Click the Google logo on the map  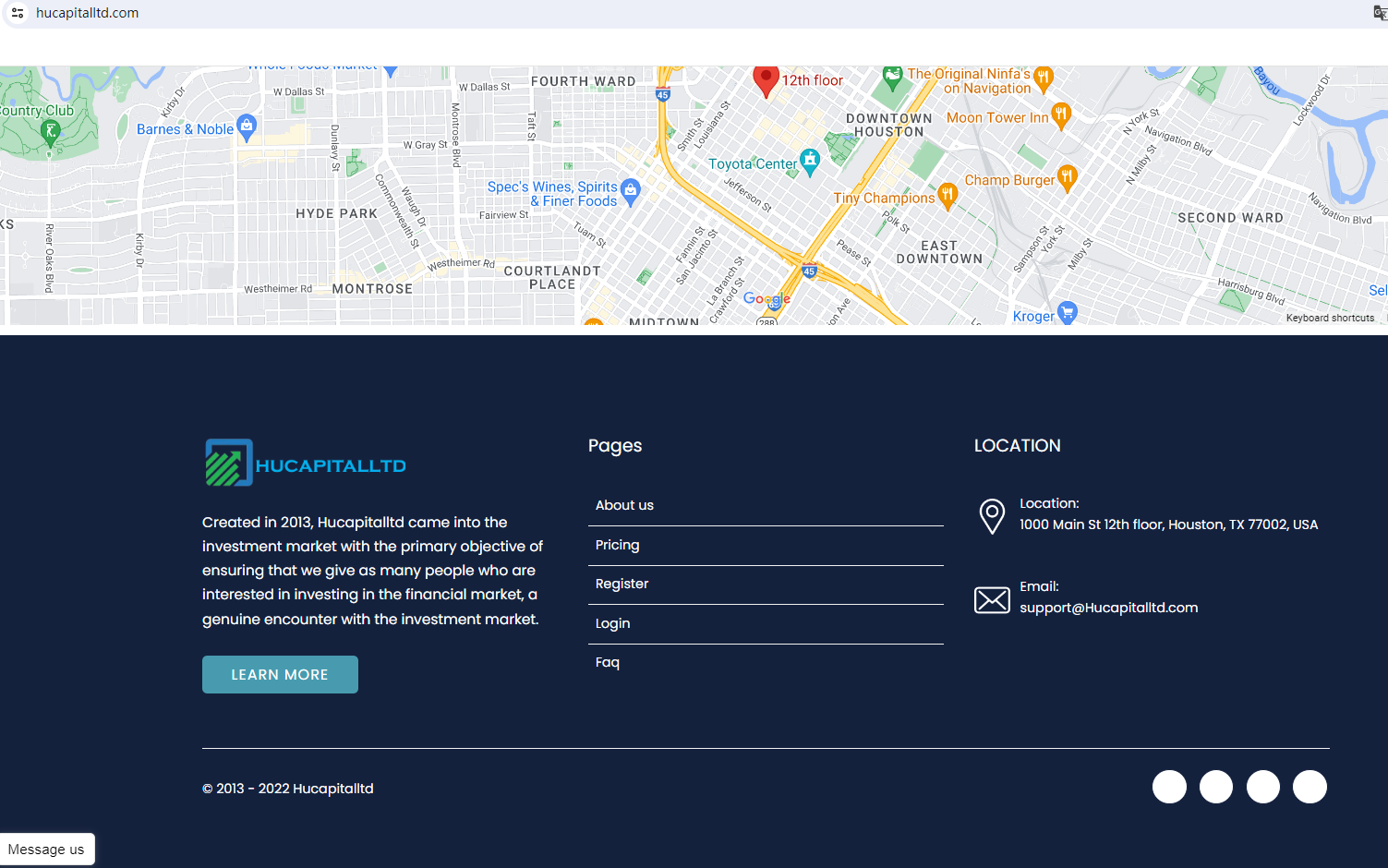pyautogui.click(x=766, y=300)
